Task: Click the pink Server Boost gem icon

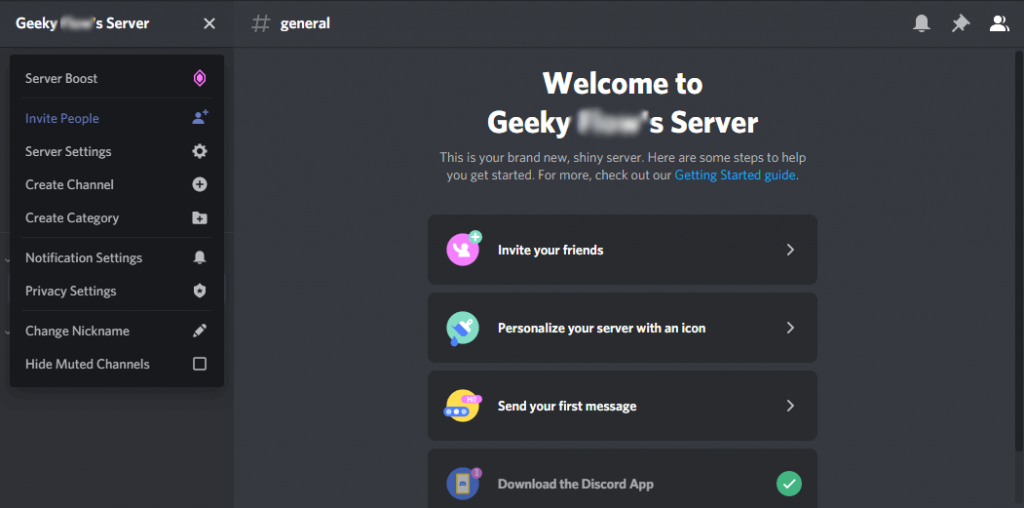Action: point(200,78)
